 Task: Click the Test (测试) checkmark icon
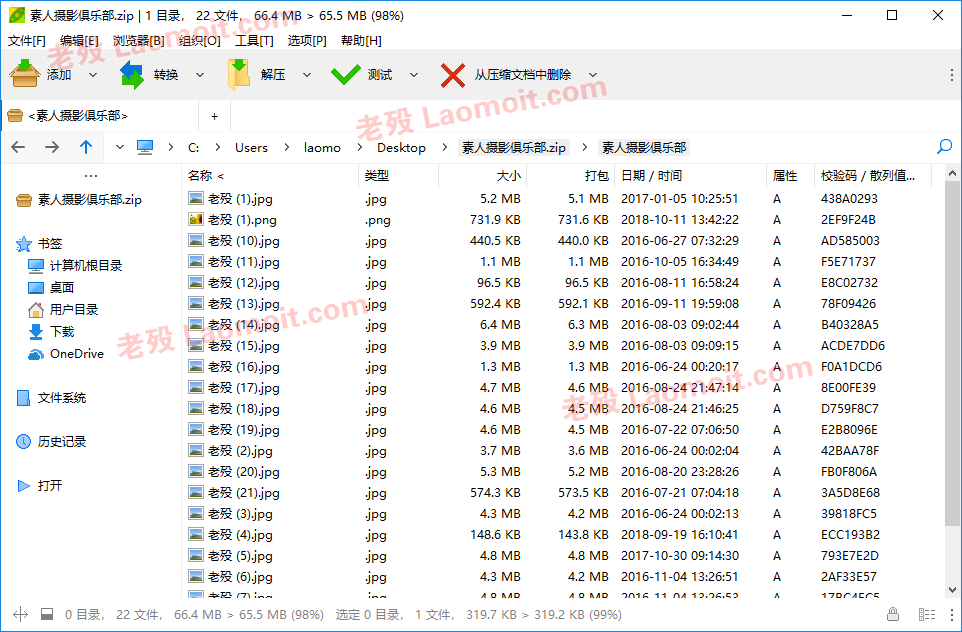click(x=345, y=75)
